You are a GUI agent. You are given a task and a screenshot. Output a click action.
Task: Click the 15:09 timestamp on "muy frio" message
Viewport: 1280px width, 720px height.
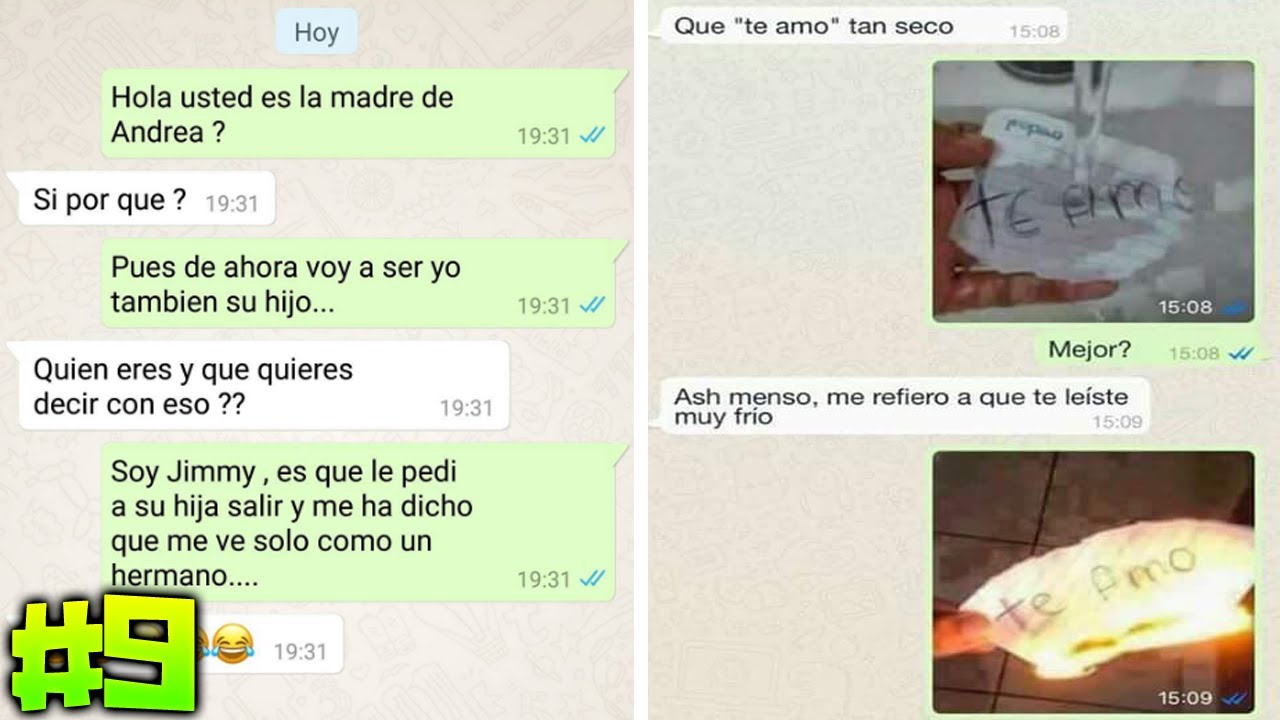click(x=1117, y=422)
